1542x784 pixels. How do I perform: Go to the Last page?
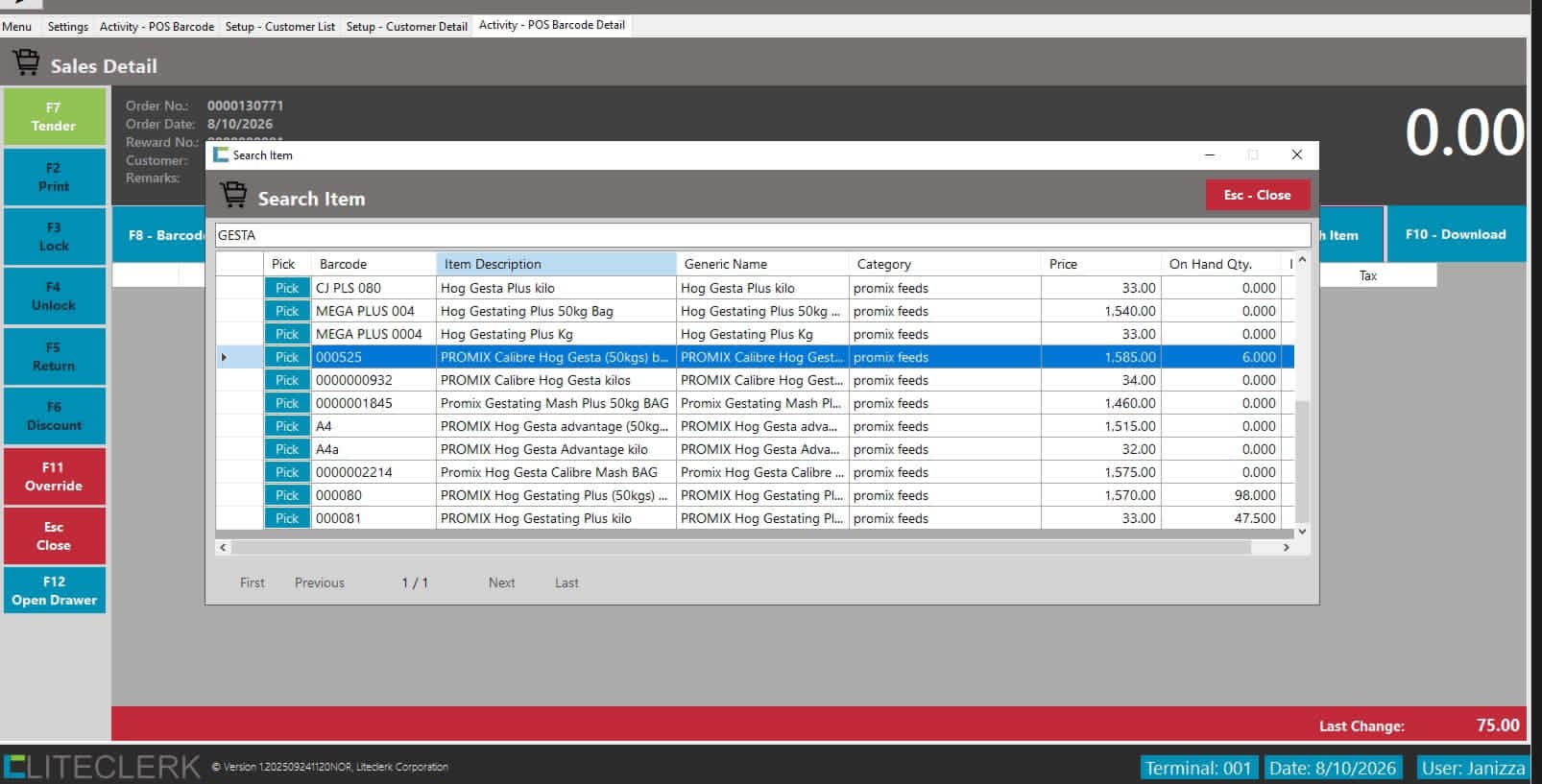coord(566,582)
